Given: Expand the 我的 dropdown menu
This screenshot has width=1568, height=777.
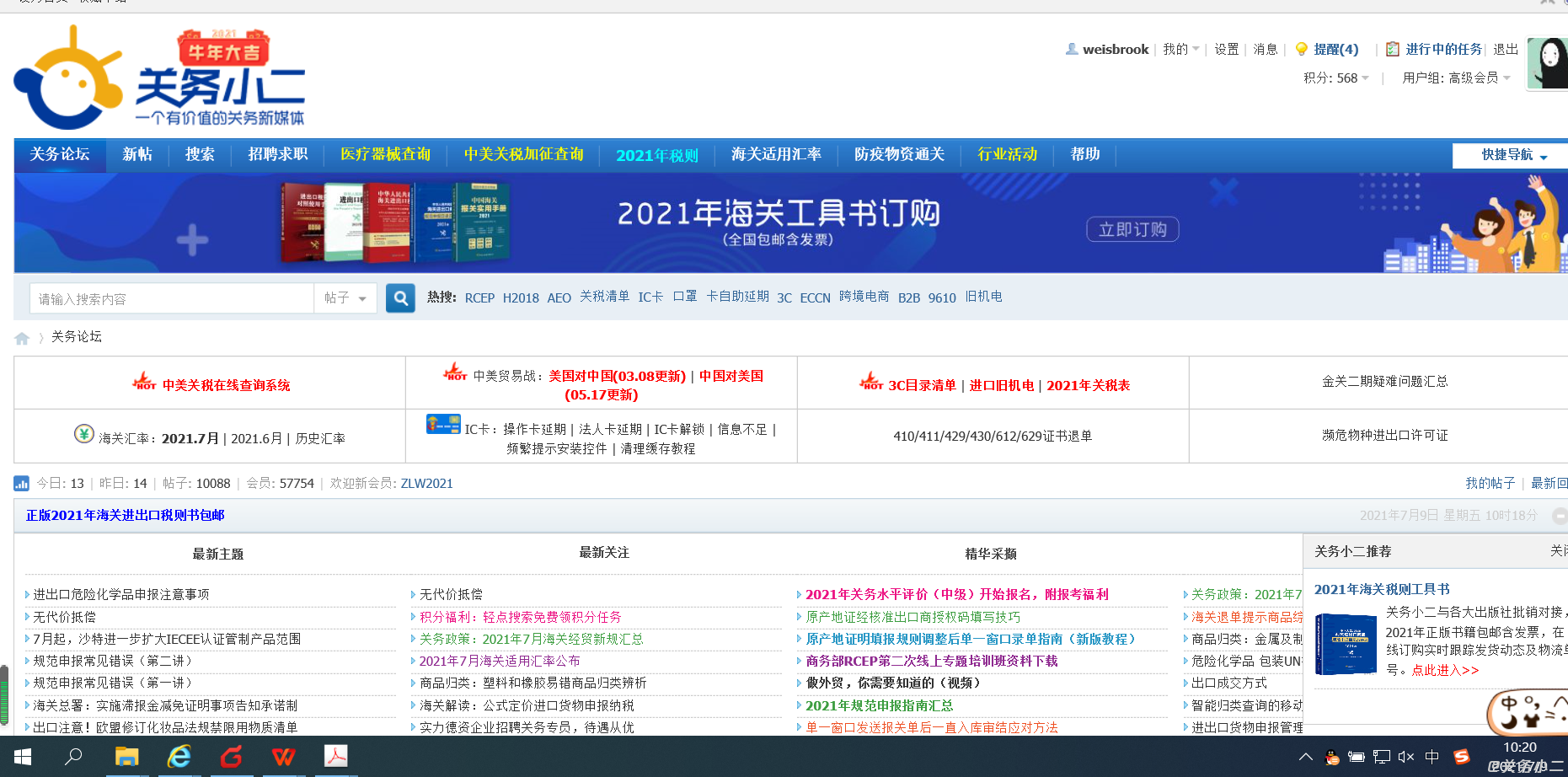Looking at the screenshot, I should pos(1181,49).
